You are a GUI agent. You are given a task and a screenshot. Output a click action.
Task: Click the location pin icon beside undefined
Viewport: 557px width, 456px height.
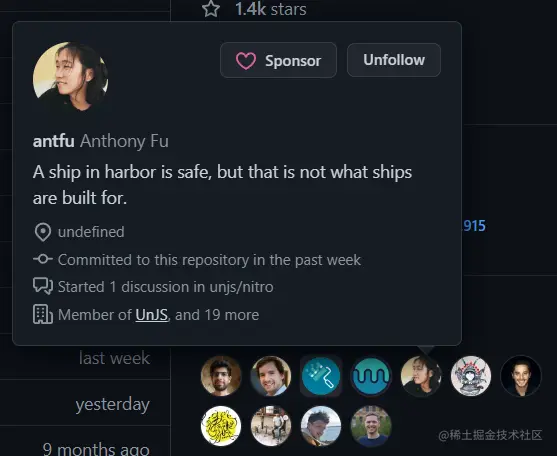pos(43,232)
